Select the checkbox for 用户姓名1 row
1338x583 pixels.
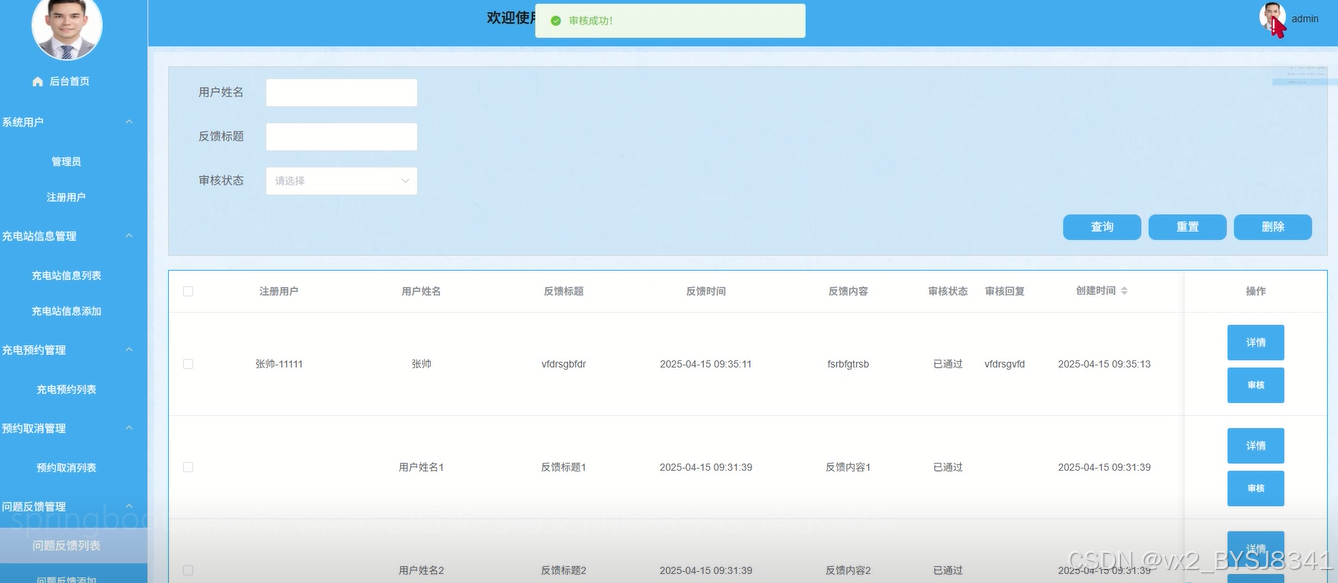tap(188, 467)
